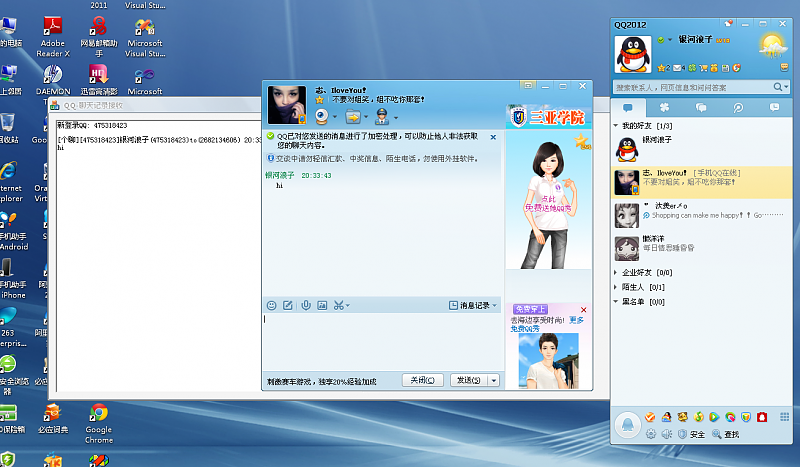Click the font edit pencil icon
The width and height of the screenshot is (800, 467).
coord(288,305)
